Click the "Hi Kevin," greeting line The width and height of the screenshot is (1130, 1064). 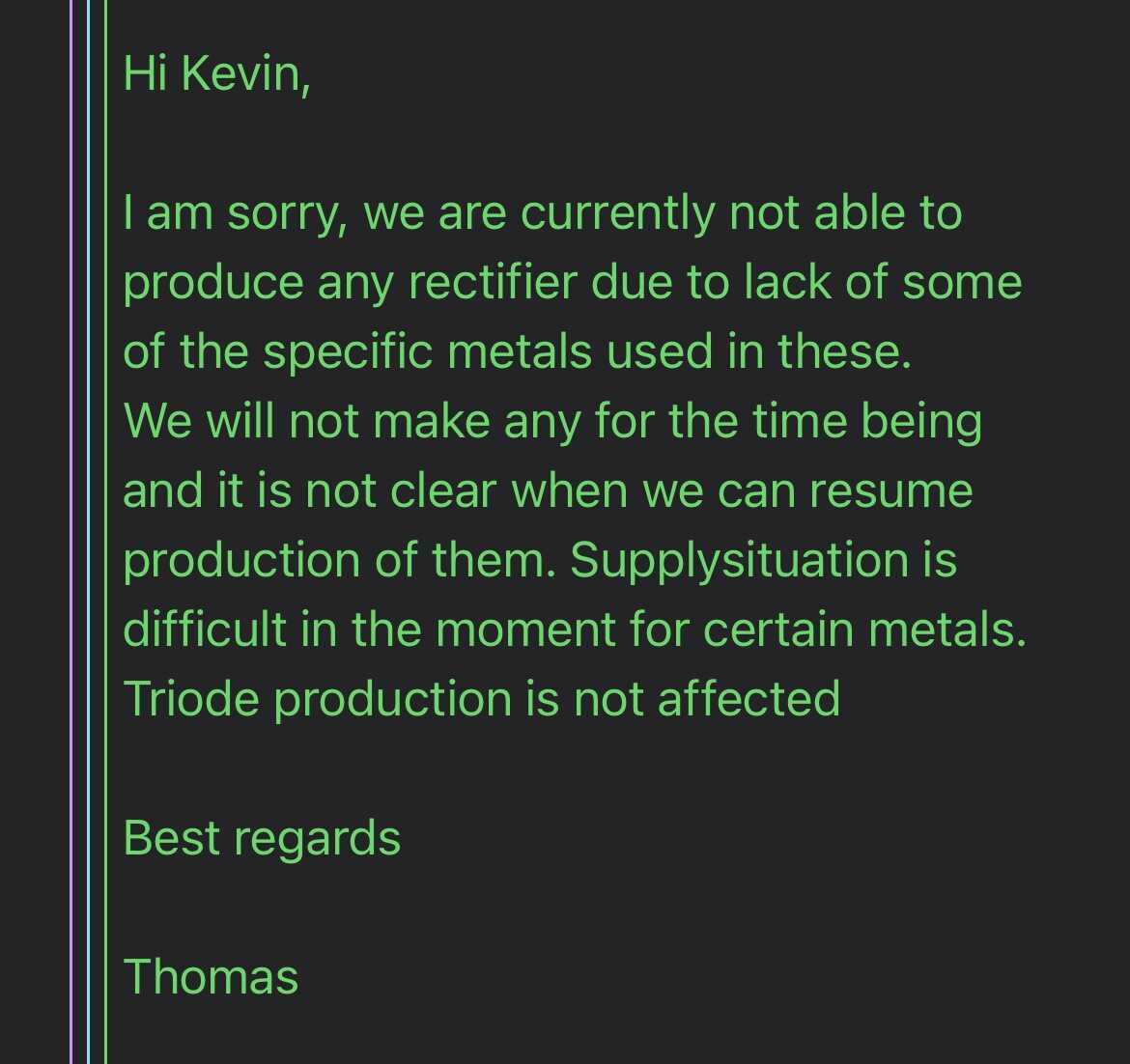(x=217, y=74)
